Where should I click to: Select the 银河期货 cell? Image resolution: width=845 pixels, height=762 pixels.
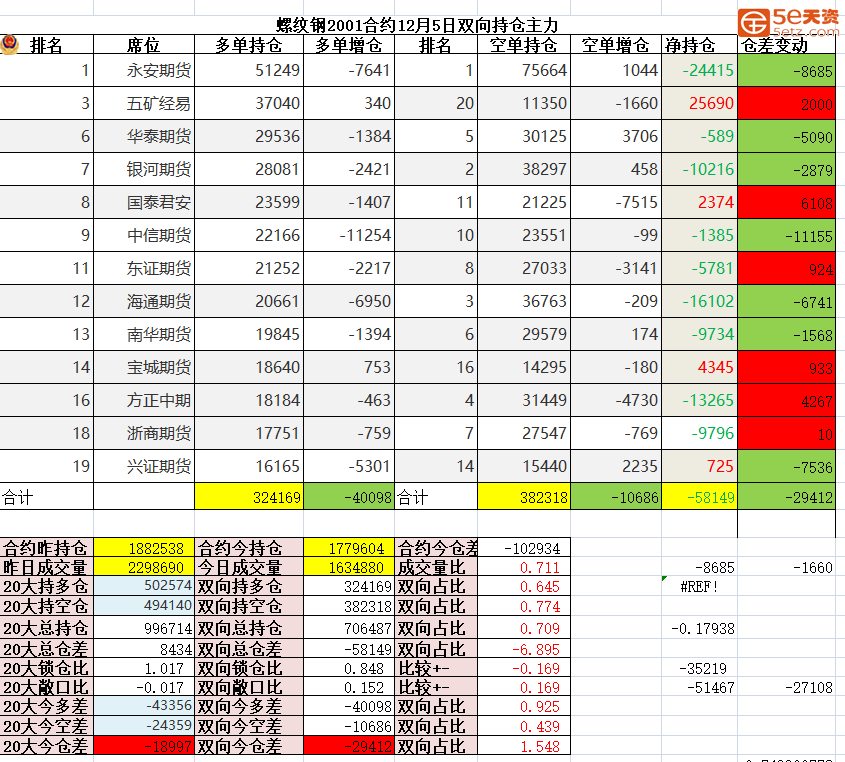pyautogui.click(x=144, y=169)
